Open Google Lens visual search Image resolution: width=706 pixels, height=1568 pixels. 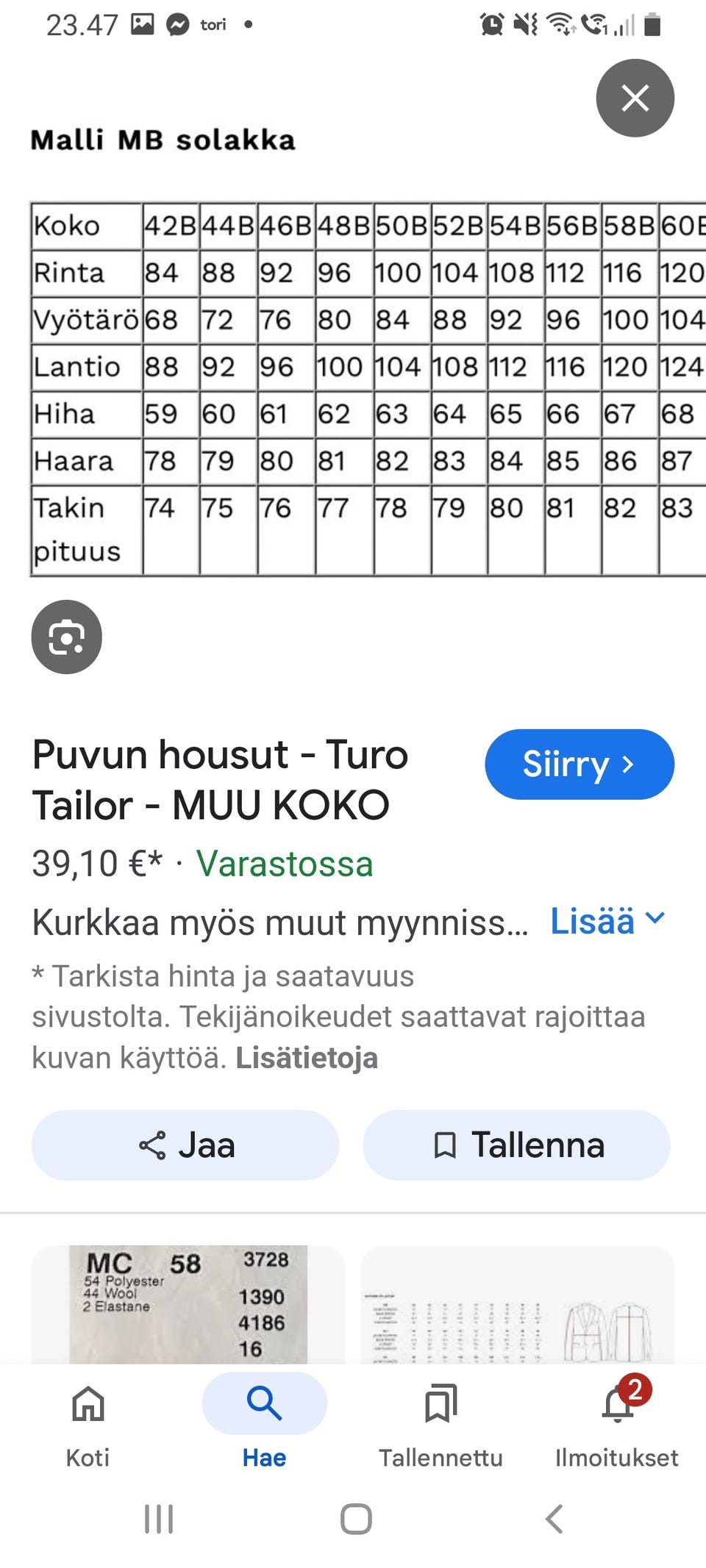[x=67, y=637]
